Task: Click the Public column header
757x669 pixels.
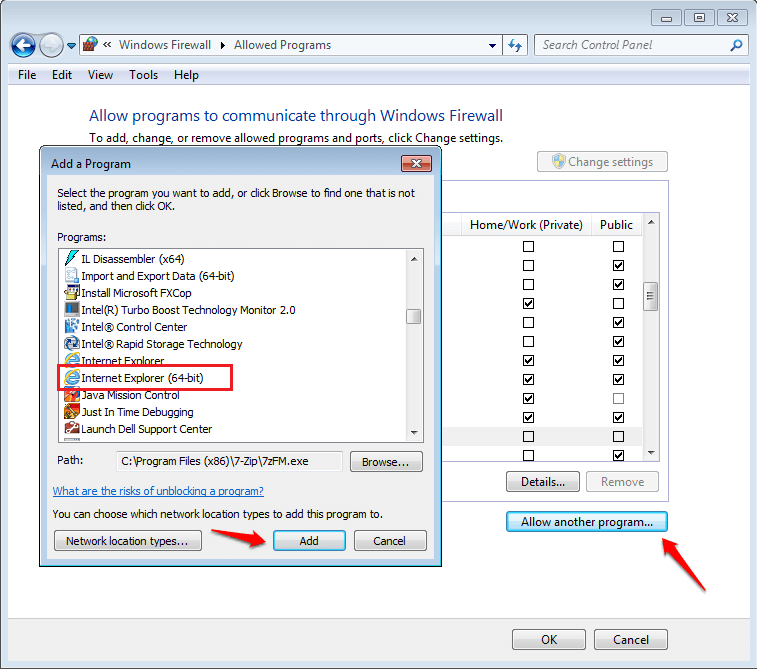Action: pyautogui.click(x=616, y=225)
